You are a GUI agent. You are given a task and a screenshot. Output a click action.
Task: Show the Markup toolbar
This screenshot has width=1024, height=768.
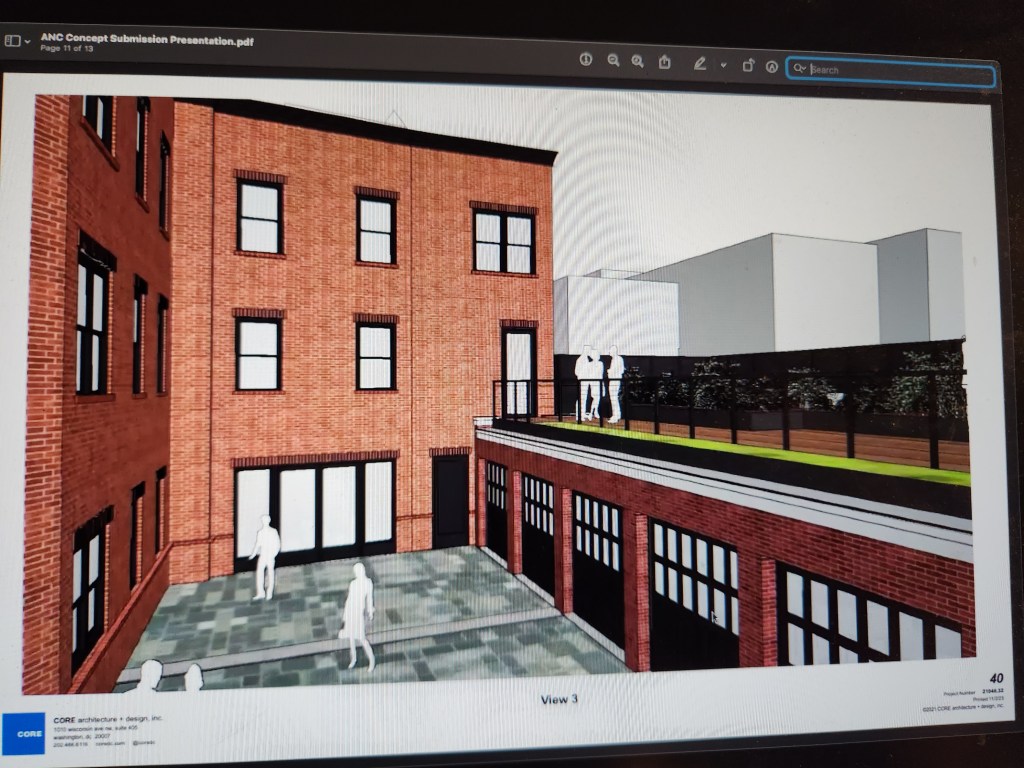772,67
